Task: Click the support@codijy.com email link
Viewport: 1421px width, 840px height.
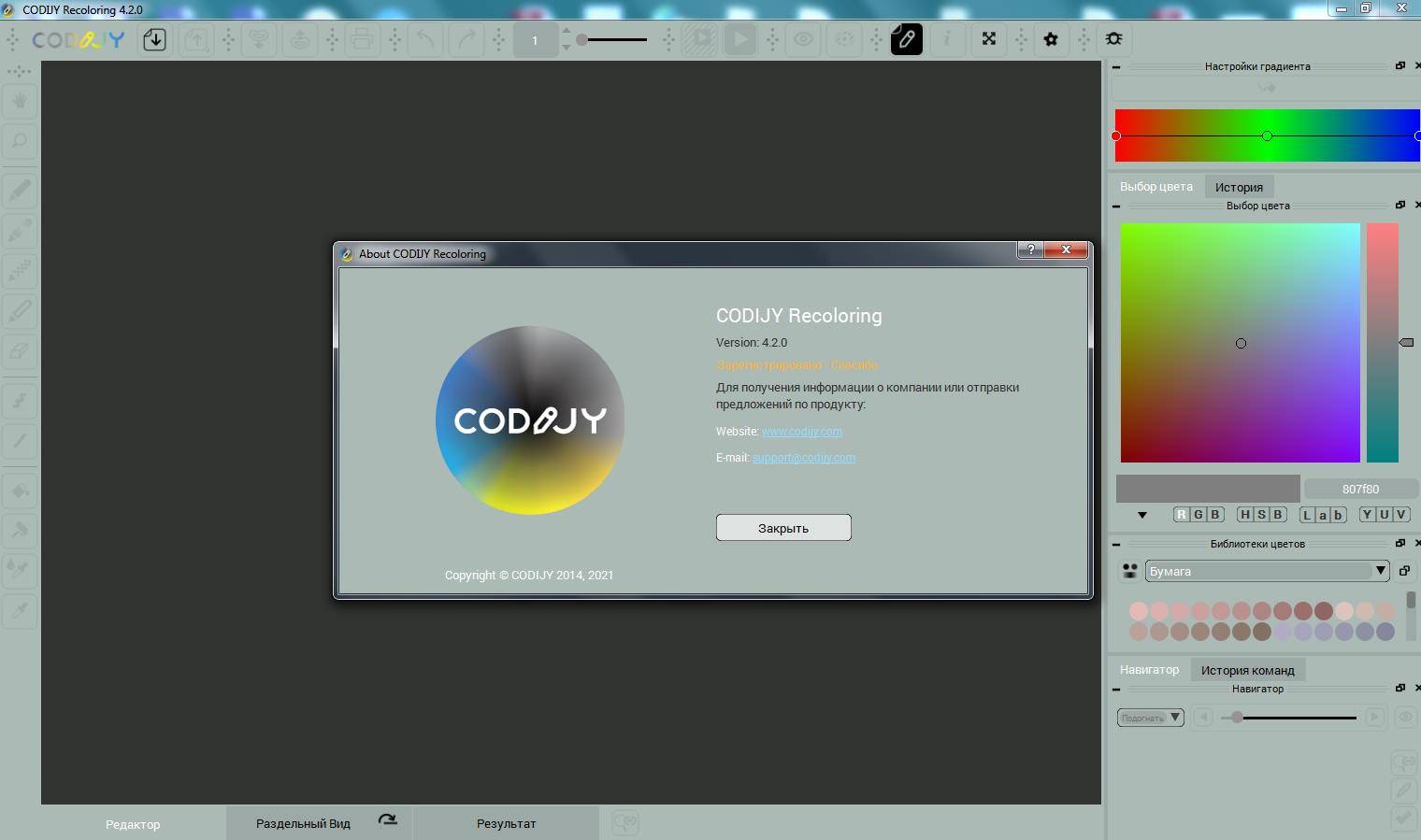Action: tap(804, 458)
